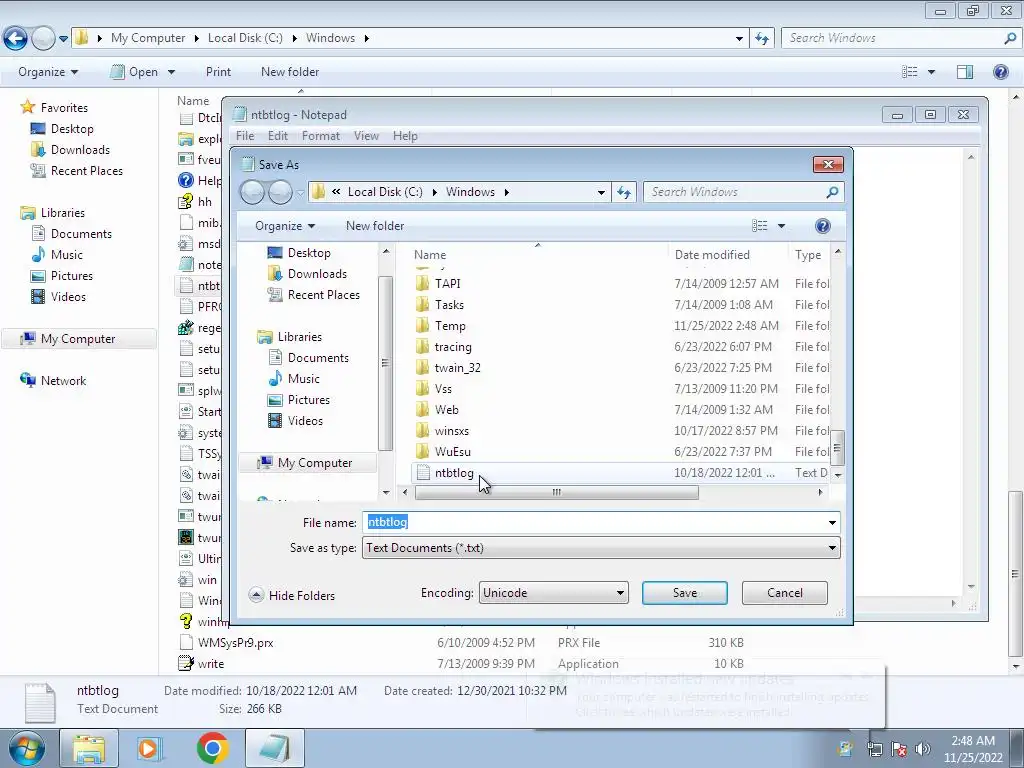Select the tracing folder
The height and width of the screenshot is (768, 1024).
click(x=453, y=347)
